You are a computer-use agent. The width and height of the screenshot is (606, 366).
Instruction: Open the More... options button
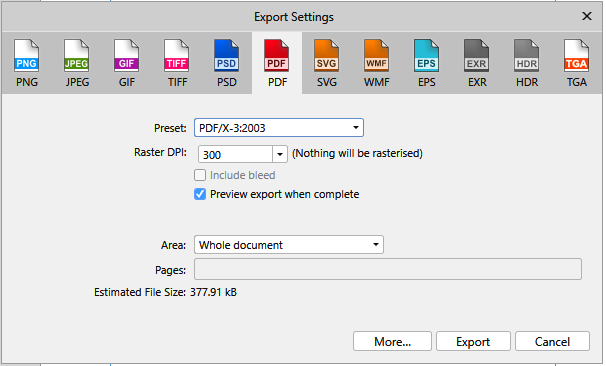point(392,341)
